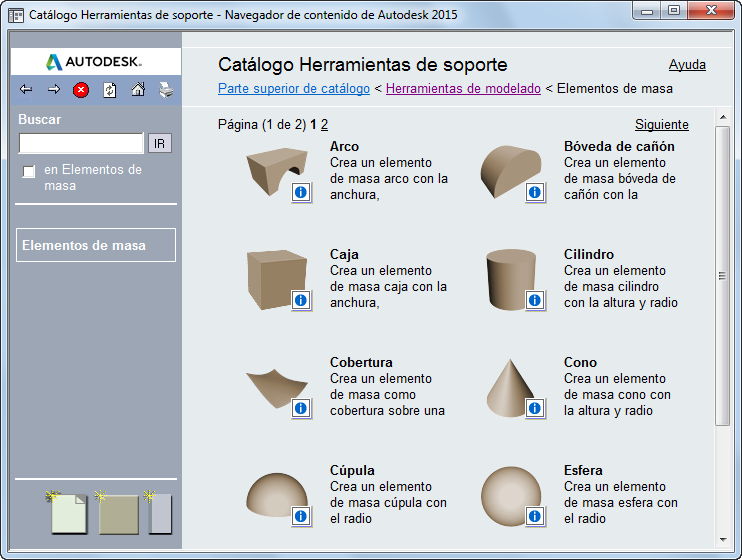This screenshot has width=742, height=560.
Task: Click the Siguiente next page link
Action: [662, 124]
